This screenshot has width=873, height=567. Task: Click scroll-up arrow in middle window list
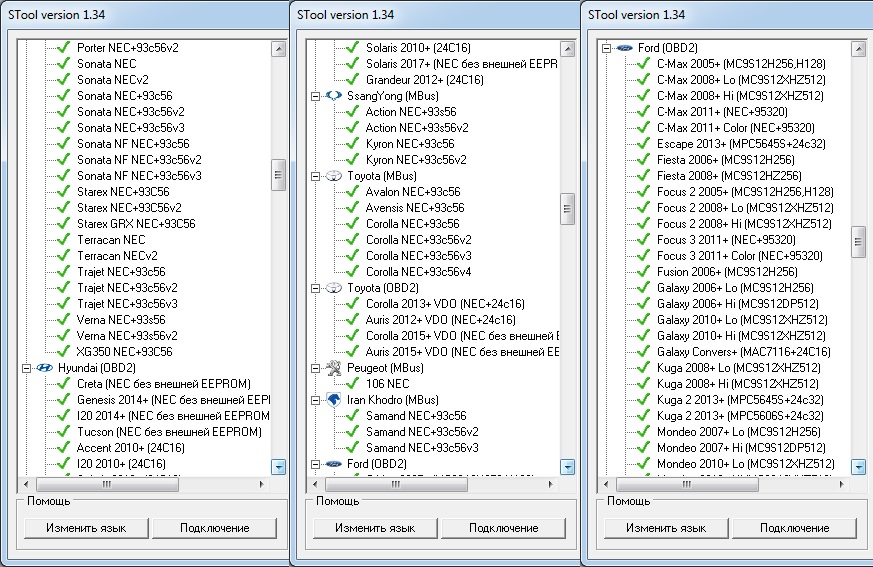click(567, 49)
